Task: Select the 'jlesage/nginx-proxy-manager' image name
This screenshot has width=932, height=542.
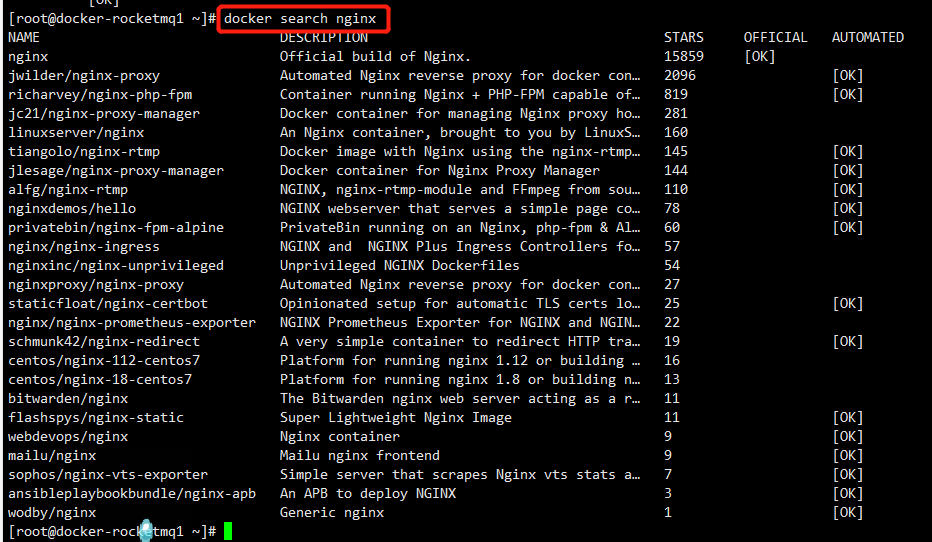Action: (x=116, y=171)
